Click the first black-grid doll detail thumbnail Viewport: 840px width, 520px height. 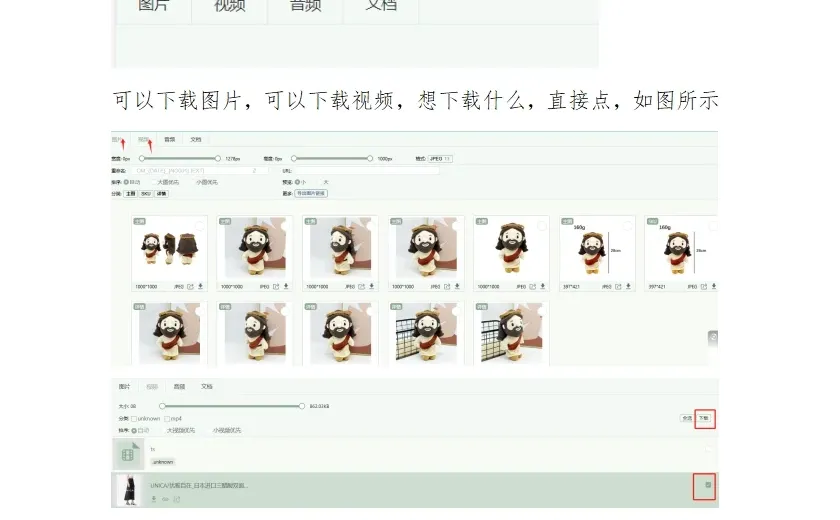426,334
